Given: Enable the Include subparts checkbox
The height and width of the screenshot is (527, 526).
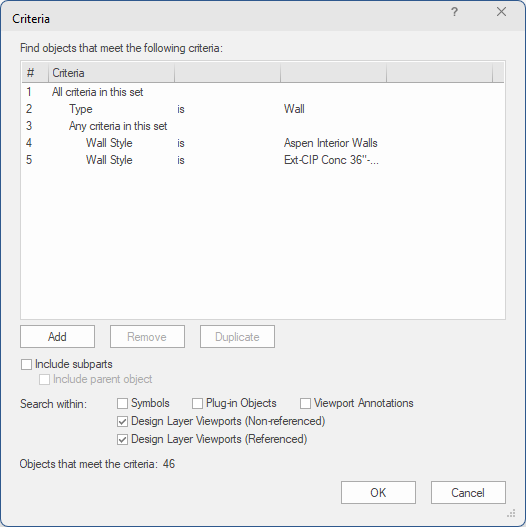Looking at the screenshot, I should [26, 364].
